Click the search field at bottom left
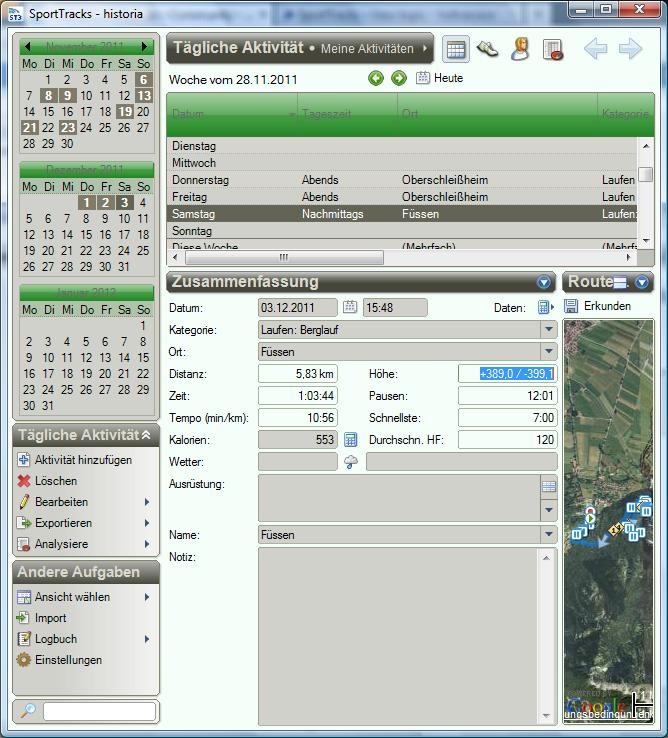Viewport: 668px width, 738px height. pos(99,711)
